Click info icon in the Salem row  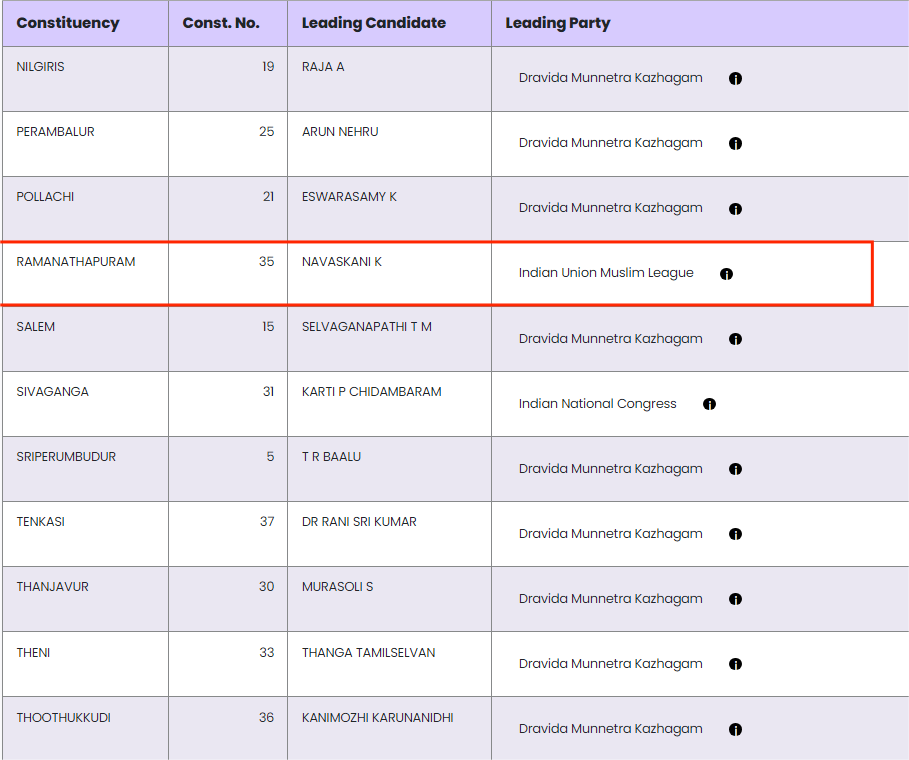[735, 339]
